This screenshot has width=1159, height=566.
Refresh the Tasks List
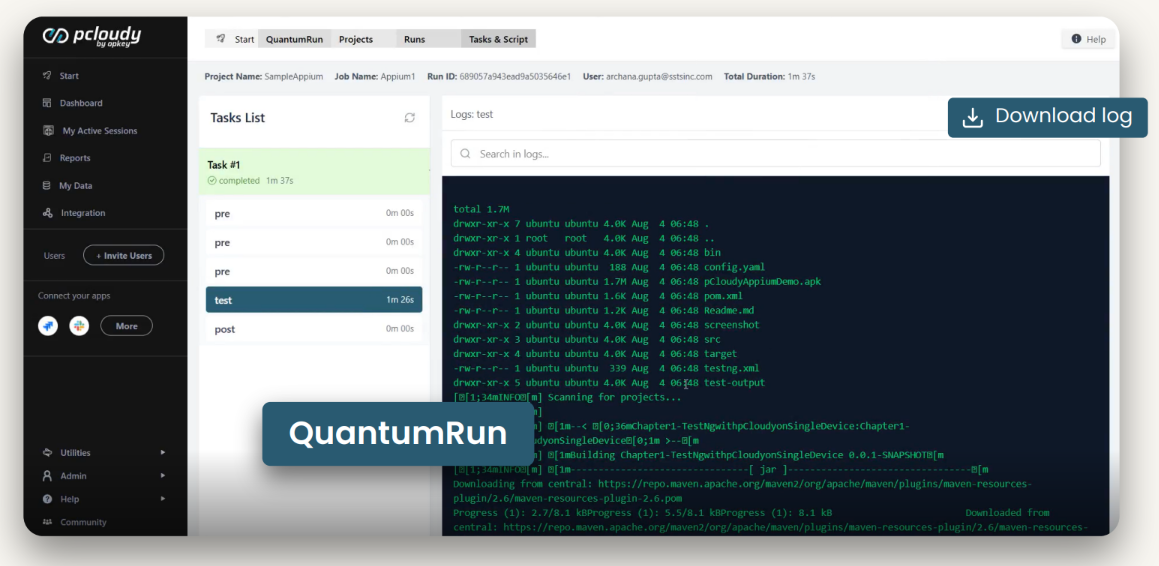click(409, 118)
